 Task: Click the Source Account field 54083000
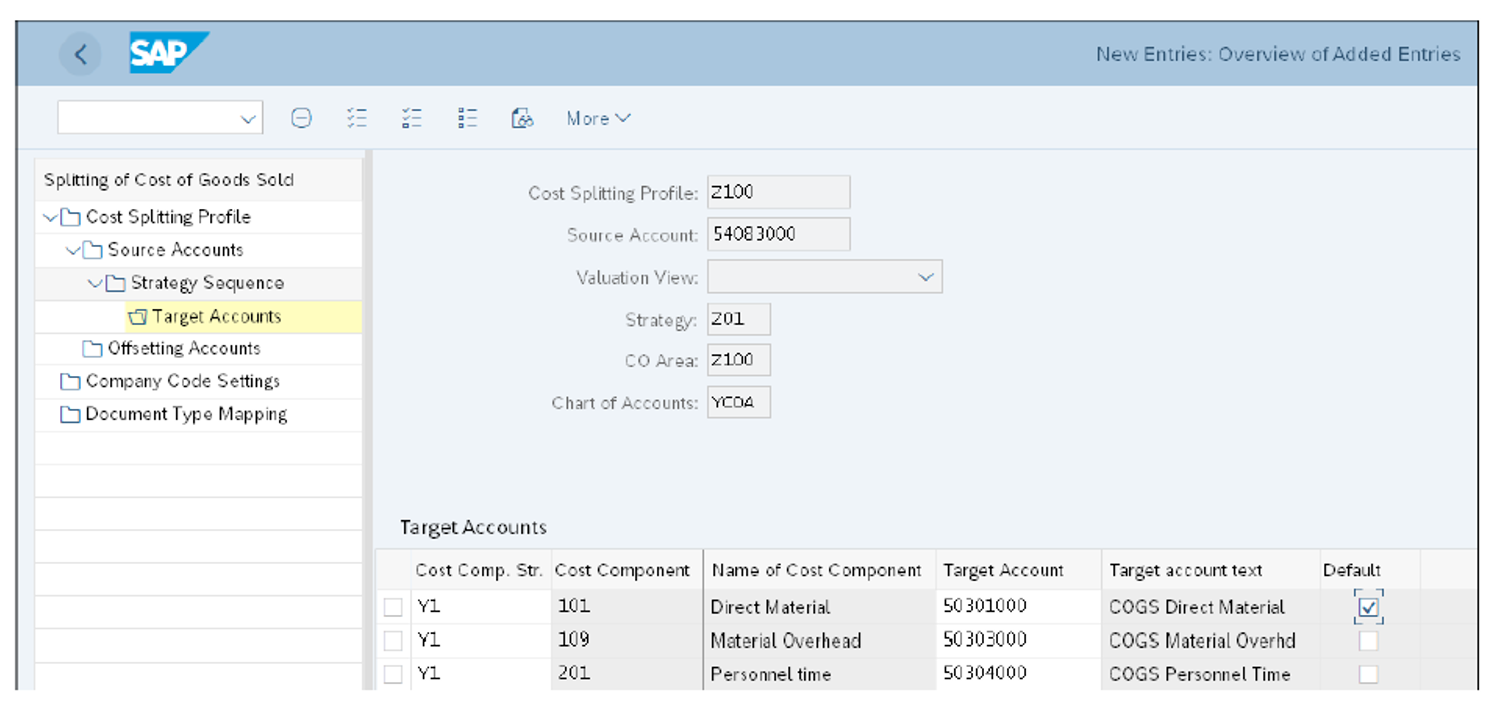(778, 235)
